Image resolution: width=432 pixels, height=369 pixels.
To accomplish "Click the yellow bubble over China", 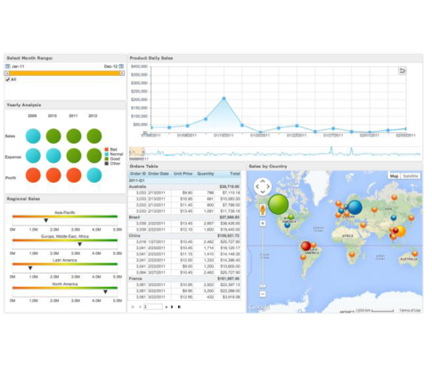I will click(401, 231).
